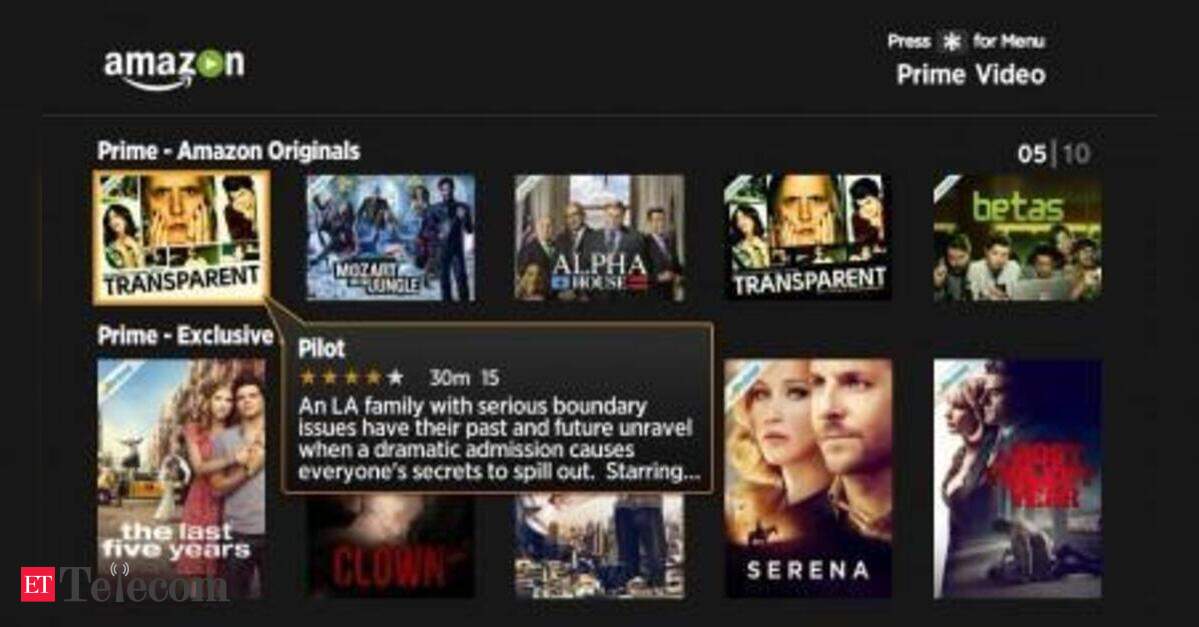Click the star rating in Pilot popup
1199x627 pixels.
[352, 377]
